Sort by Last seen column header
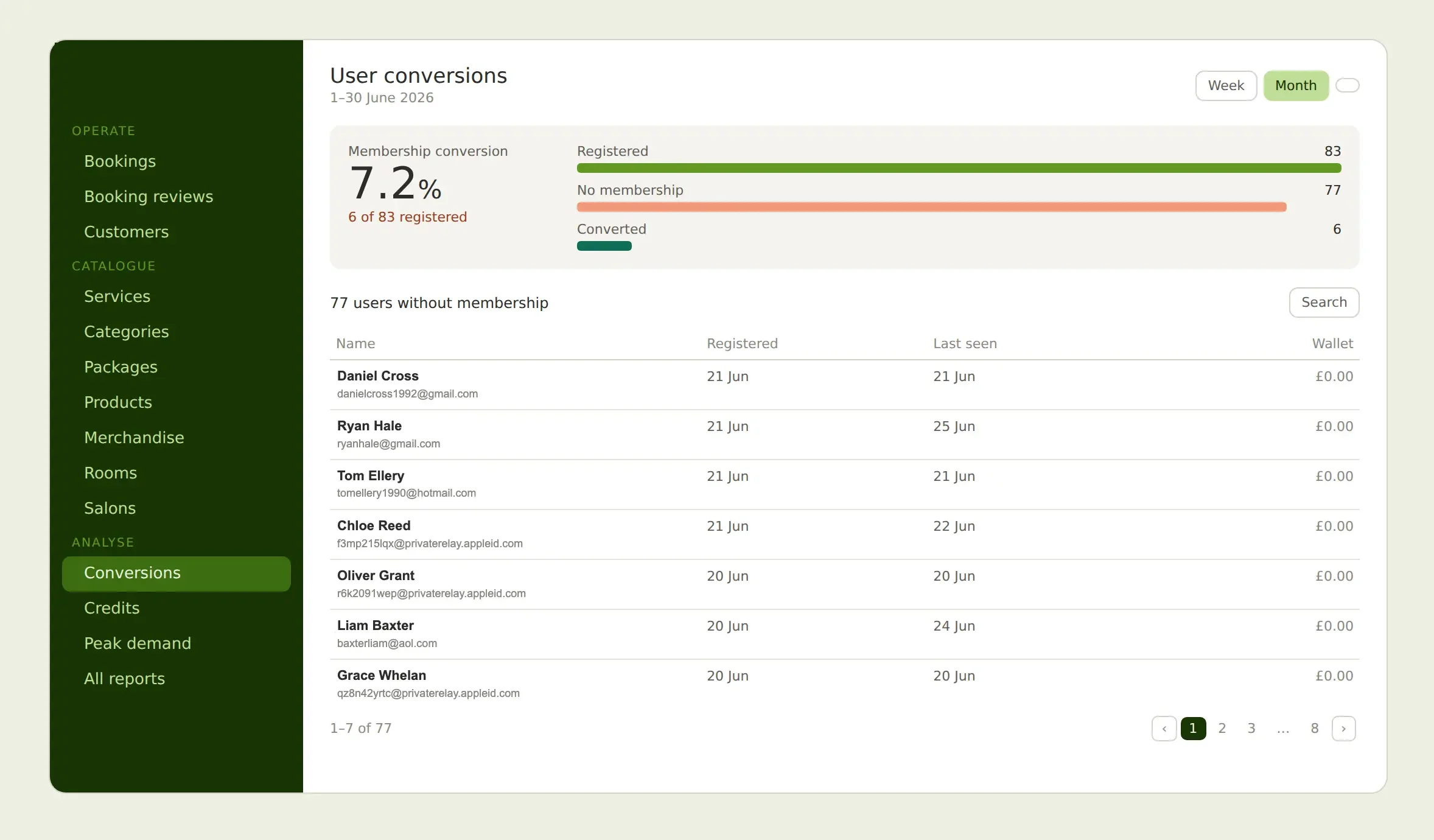Screen dimensions: 1434x840 click(965, 344)
